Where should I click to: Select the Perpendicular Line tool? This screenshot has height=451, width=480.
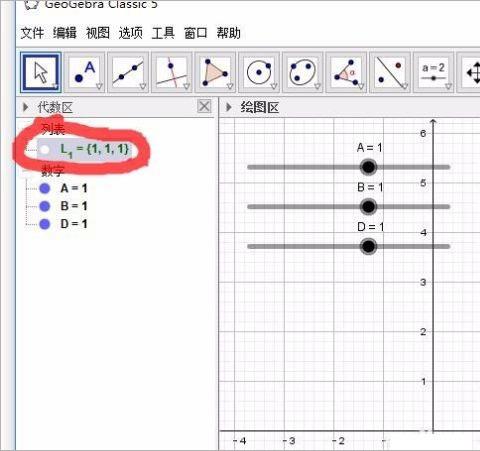click(x=172, y=72)
